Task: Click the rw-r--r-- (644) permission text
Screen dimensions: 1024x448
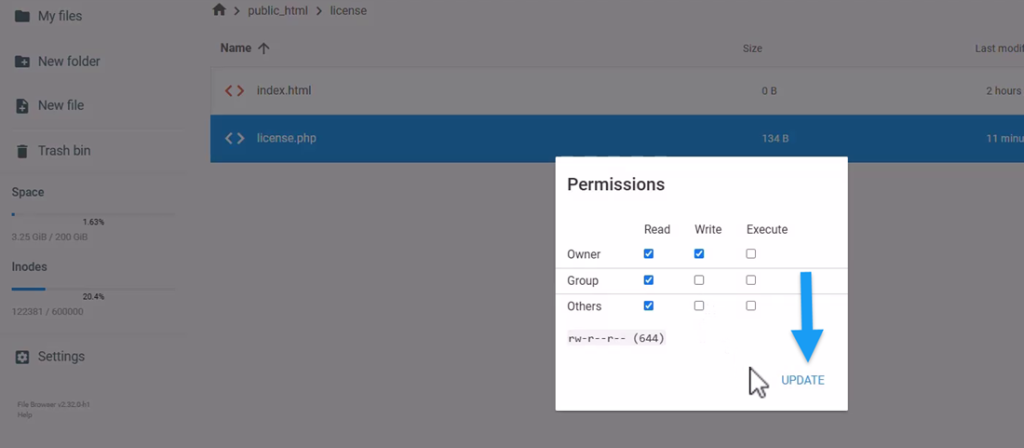Action: 616,338
